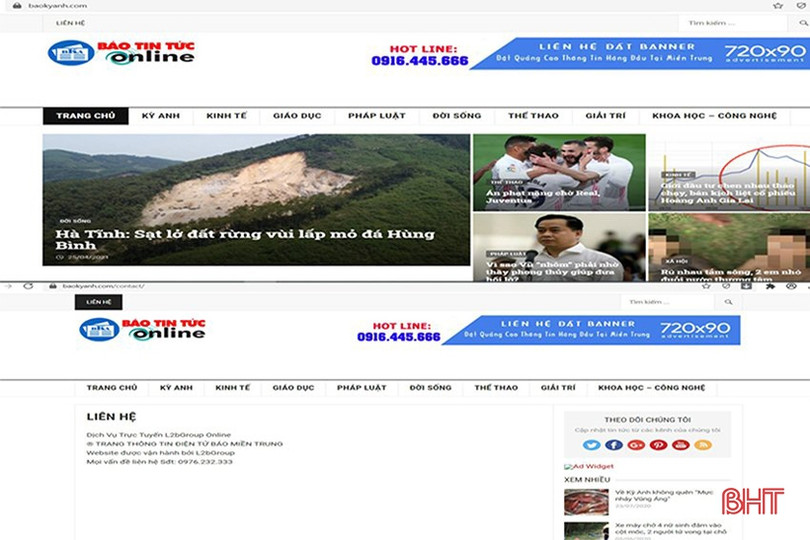
Task: Click the red Google Plus icon
Action: (636, 445)
